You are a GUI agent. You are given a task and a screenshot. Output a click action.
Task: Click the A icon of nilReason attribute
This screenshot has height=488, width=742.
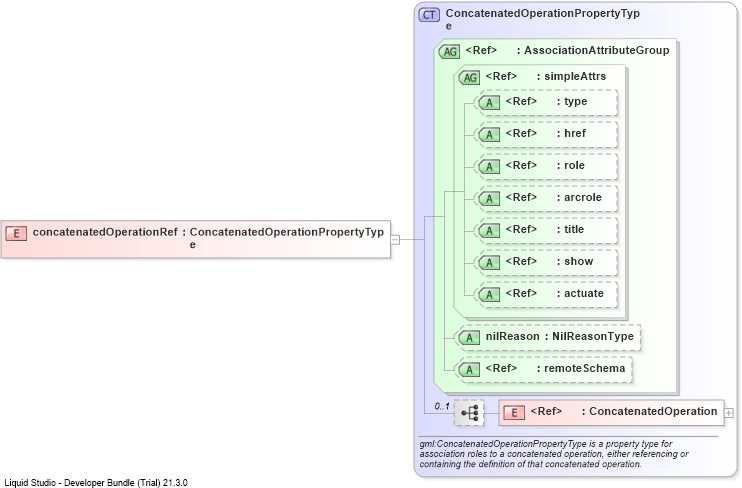point(469,337)
